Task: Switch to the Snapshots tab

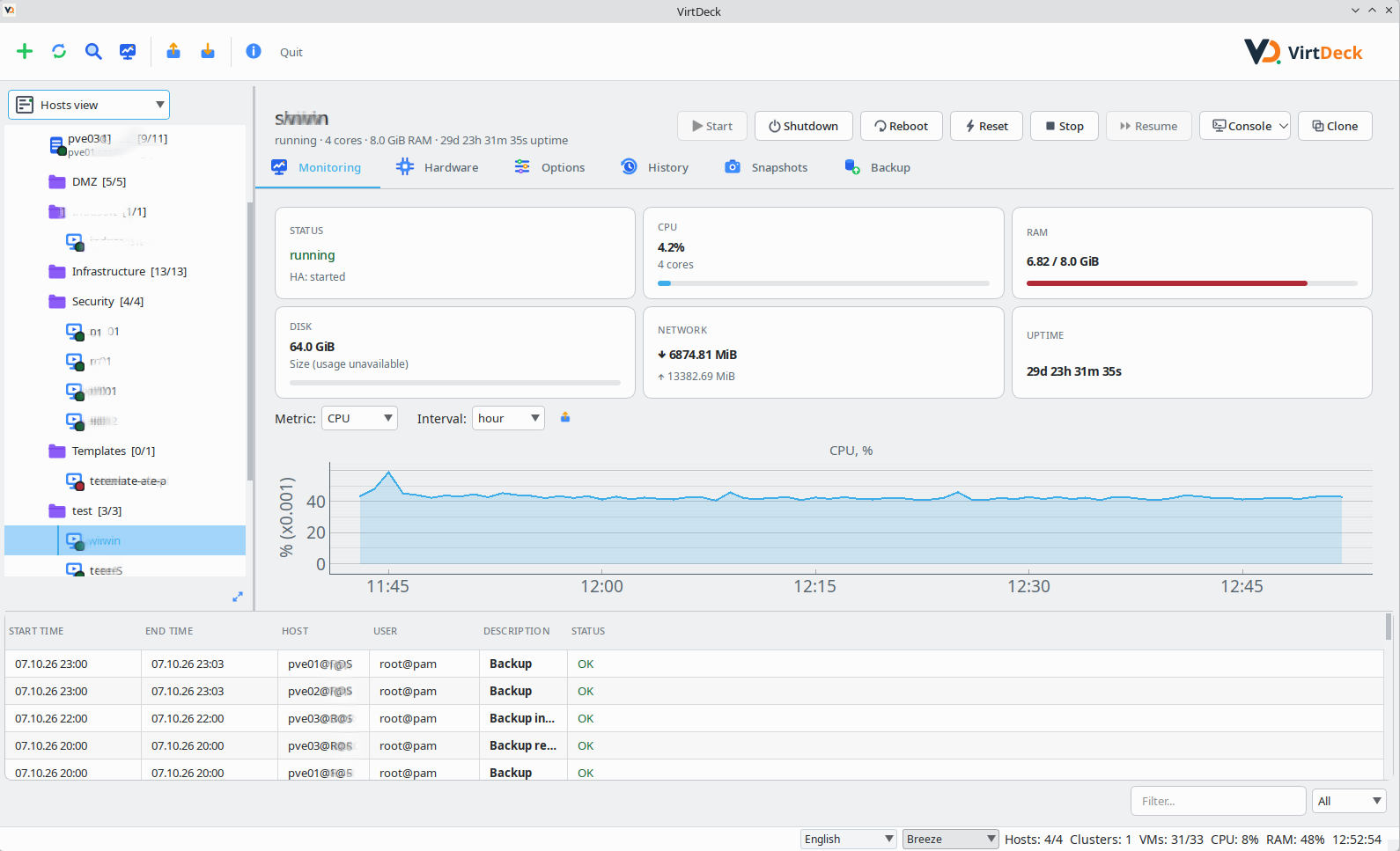Action: 766,167
